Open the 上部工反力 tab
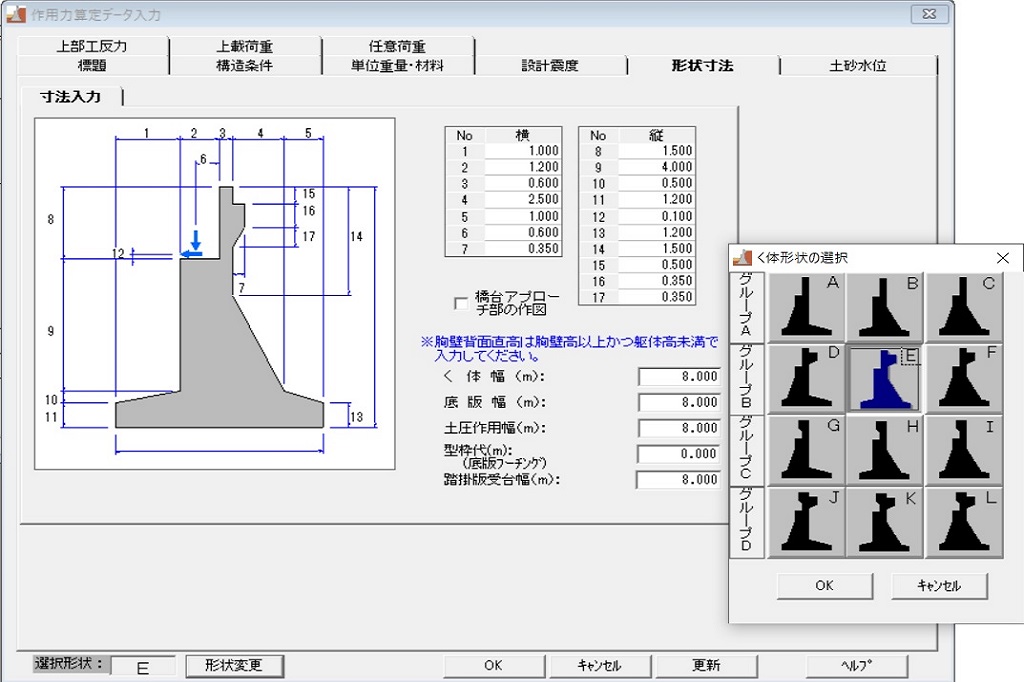The width and height of the screenshot is (1024, 682). (x=92, y=46)
